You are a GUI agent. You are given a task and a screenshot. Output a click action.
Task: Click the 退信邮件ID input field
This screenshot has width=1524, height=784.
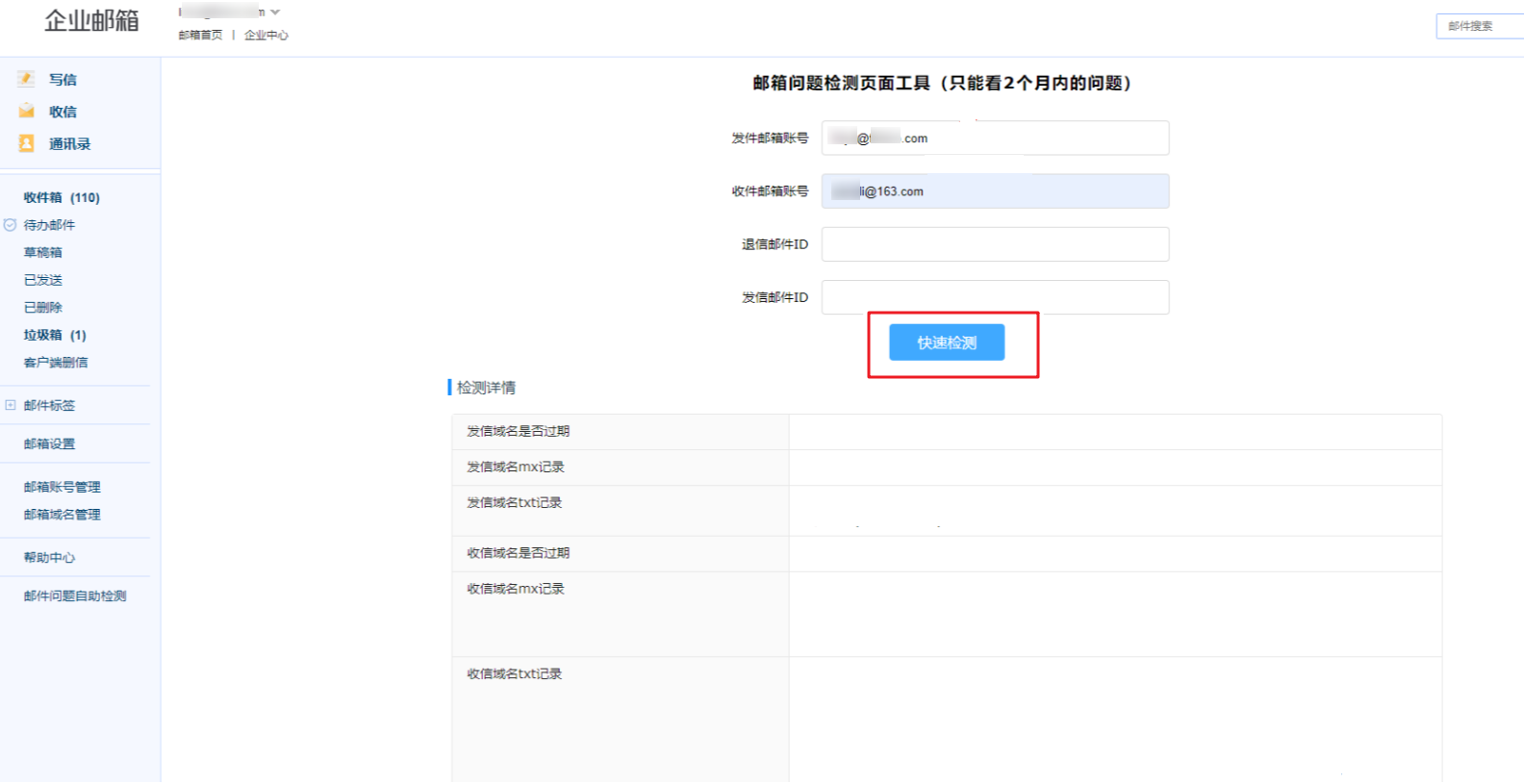[995, 244]
